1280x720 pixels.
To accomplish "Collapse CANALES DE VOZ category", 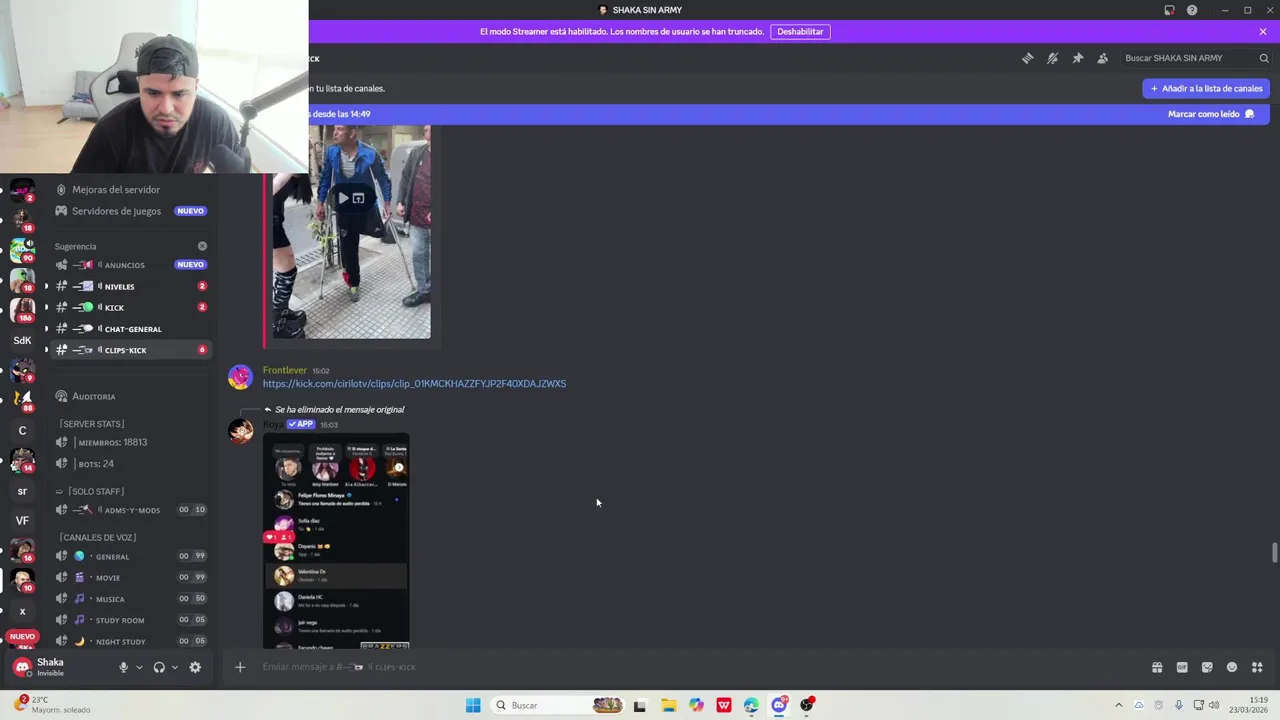I will 97,537.
